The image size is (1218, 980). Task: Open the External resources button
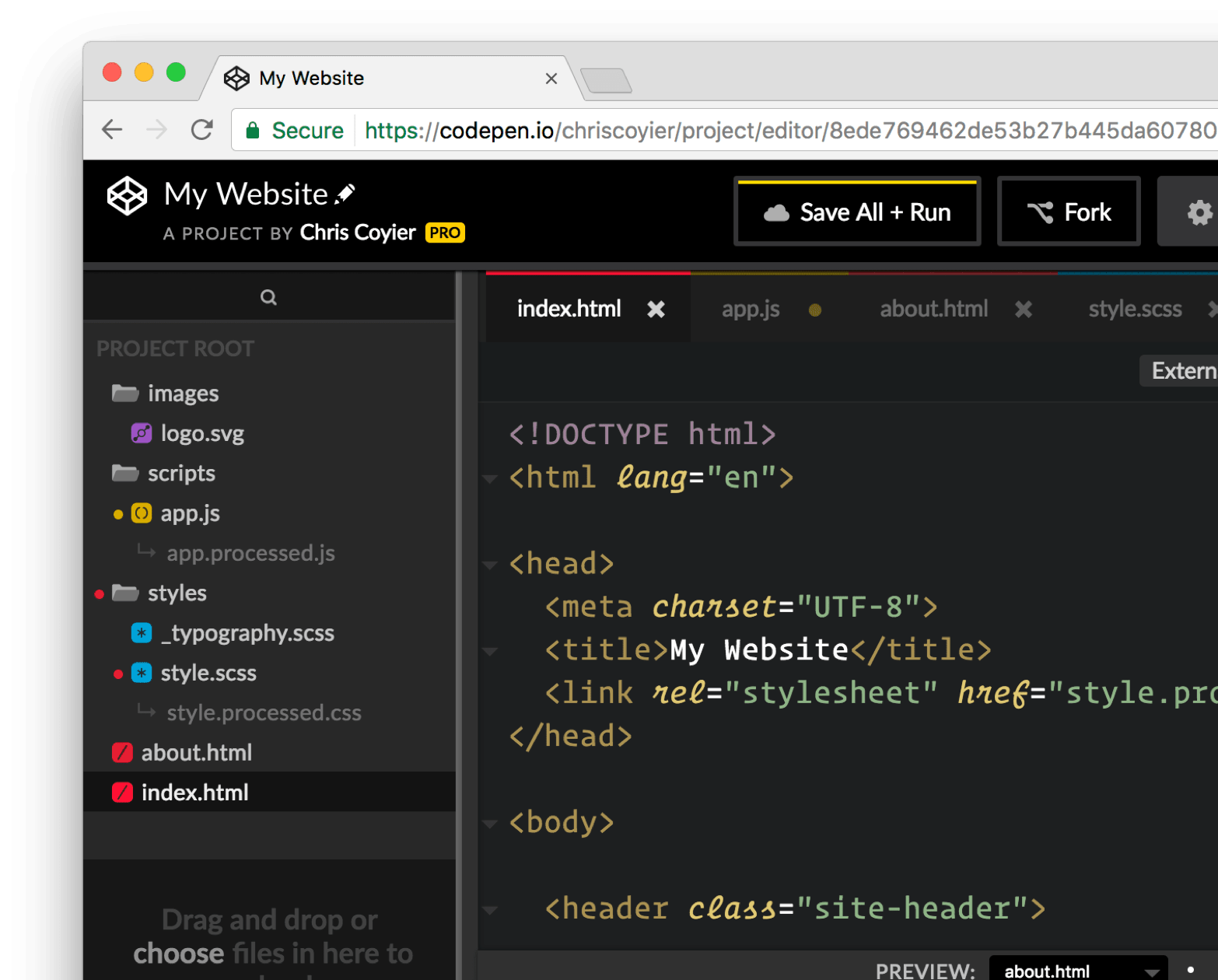click(1179, 371)
